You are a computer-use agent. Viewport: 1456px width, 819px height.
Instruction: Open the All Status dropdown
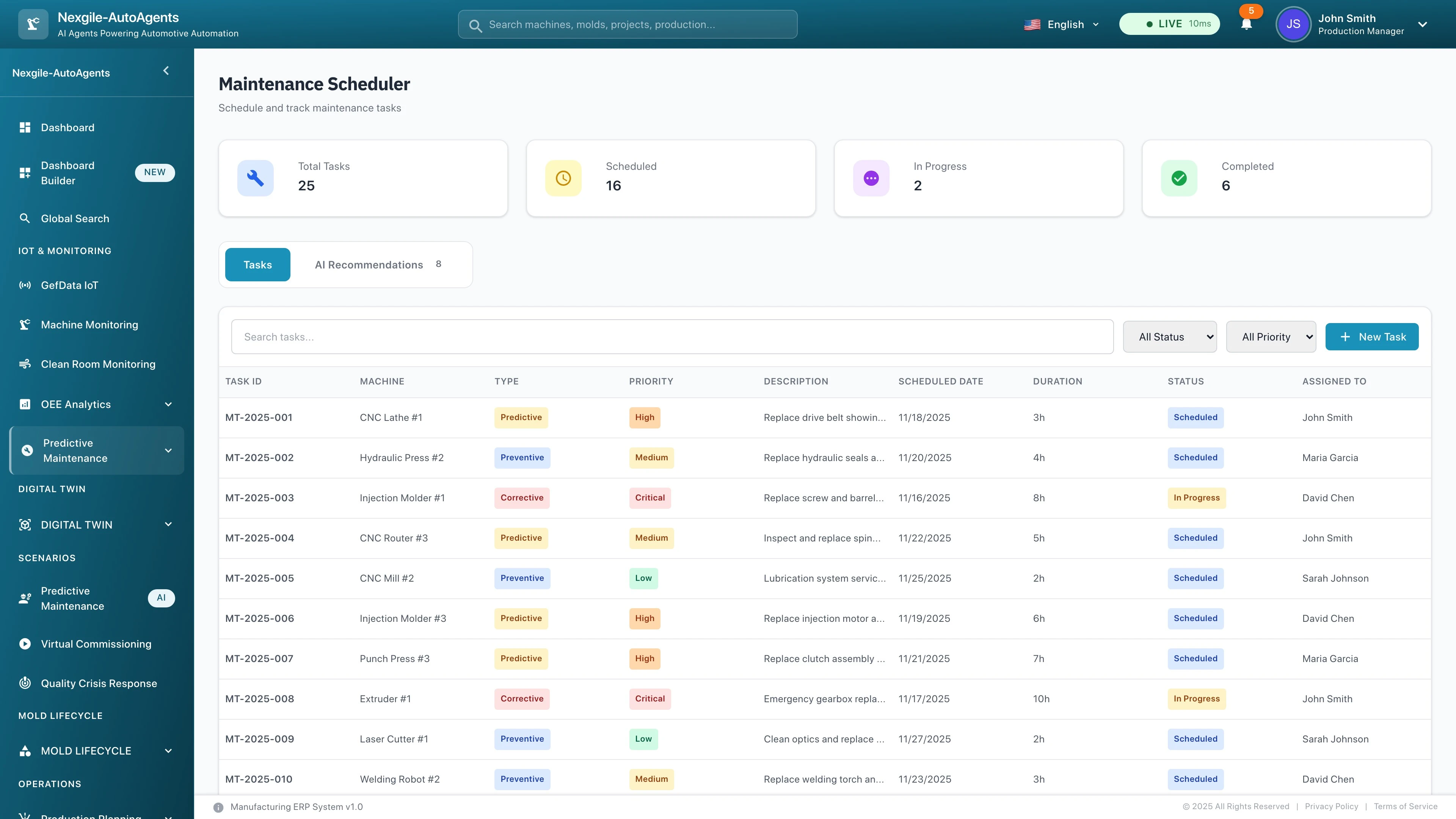click(x=1170, y=336)
